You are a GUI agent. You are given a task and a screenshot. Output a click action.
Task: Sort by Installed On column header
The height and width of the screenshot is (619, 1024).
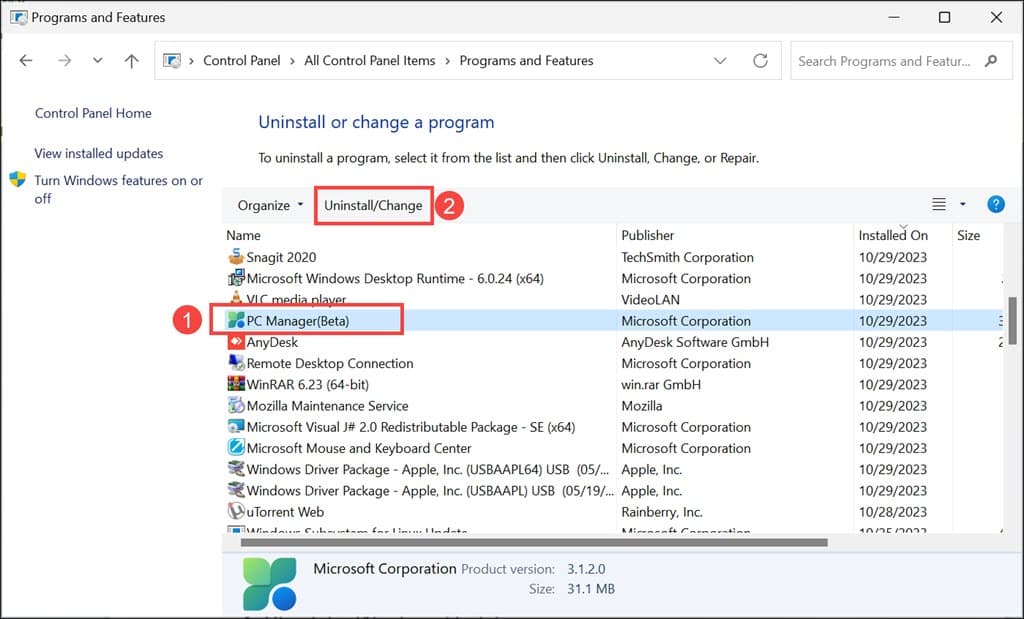pyautogui.click(x=893, y=236)
